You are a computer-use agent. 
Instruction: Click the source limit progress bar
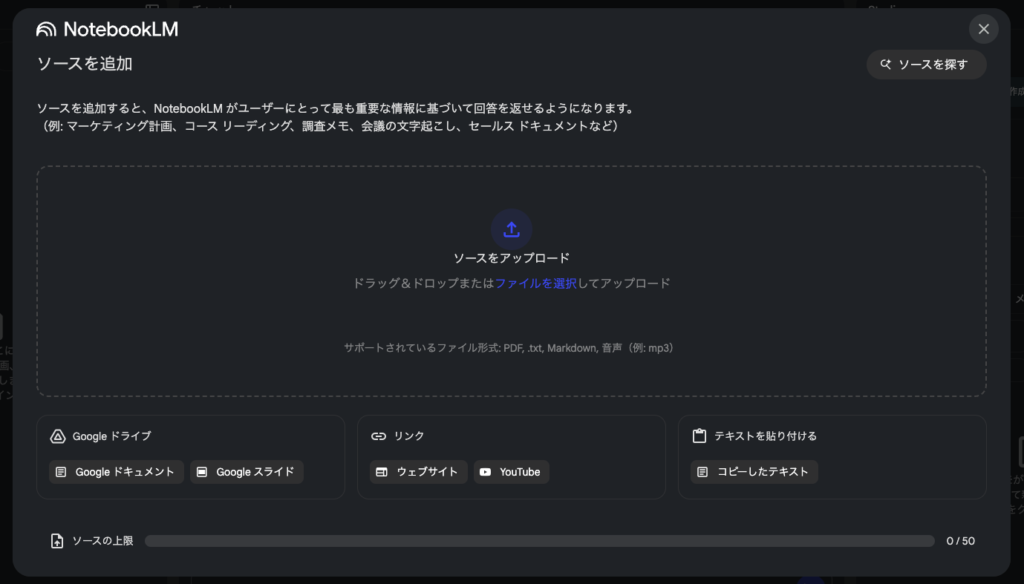coord(539,541)
